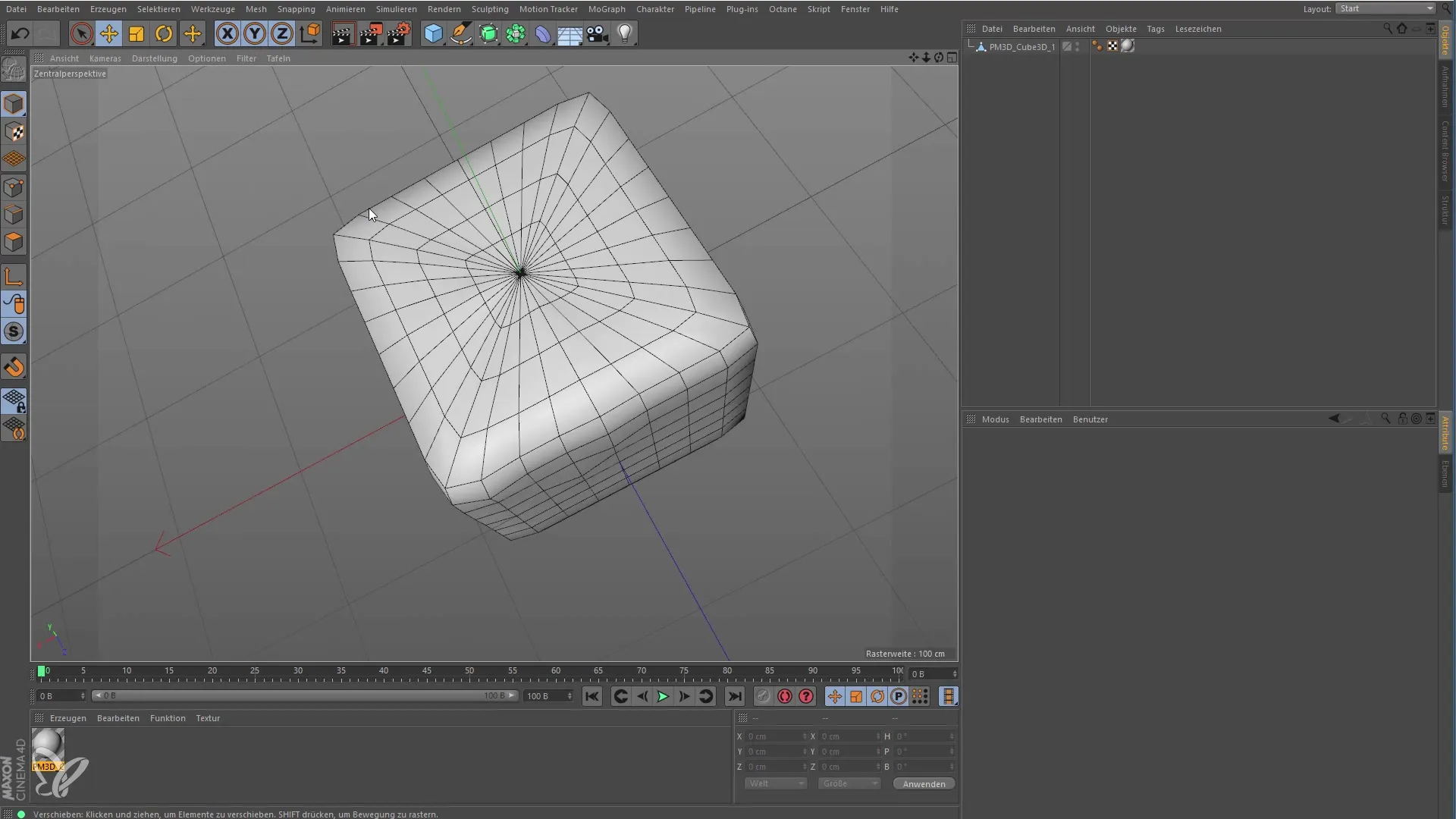Open the Sculpting menu
Viewport: 1456px width, 819px height.
tap(490, 8)
